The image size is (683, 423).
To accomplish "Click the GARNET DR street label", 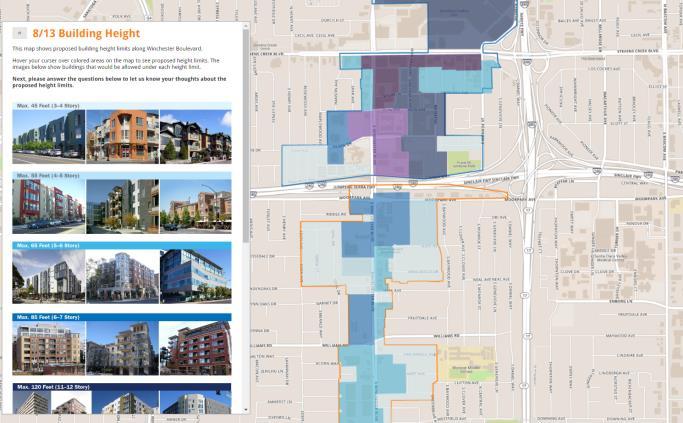I will tap(327, 303).
